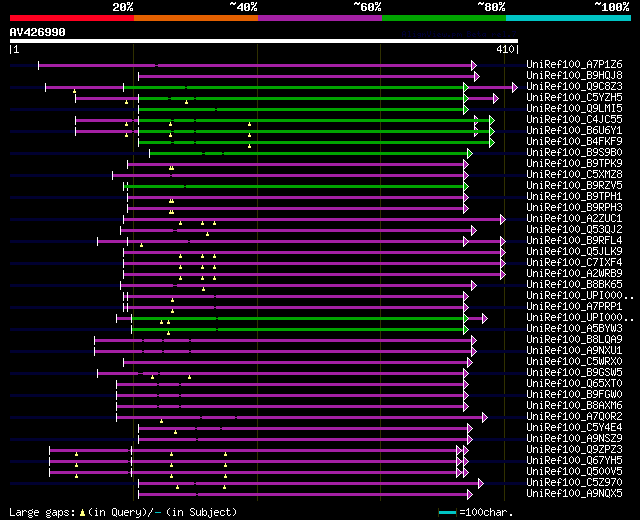
Task: Open UniRef100_C7IXF4 entry
Action: [x=574, y=263]
